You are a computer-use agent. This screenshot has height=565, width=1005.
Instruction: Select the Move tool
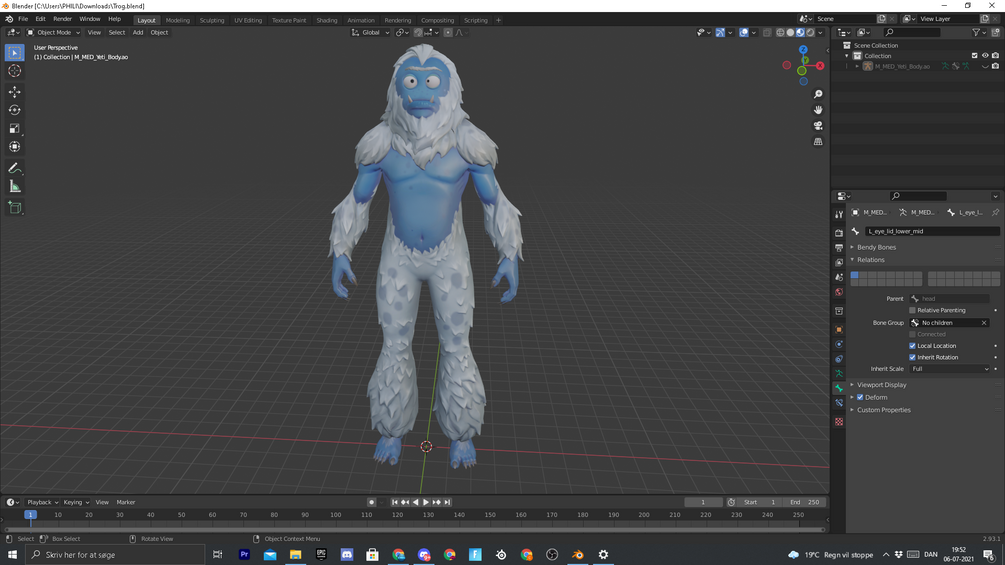(15, 92)
